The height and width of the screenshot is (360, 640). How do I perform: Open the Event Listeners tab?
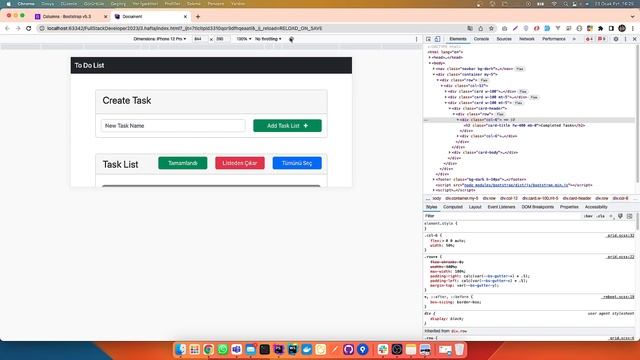click(x=501, y=207)
